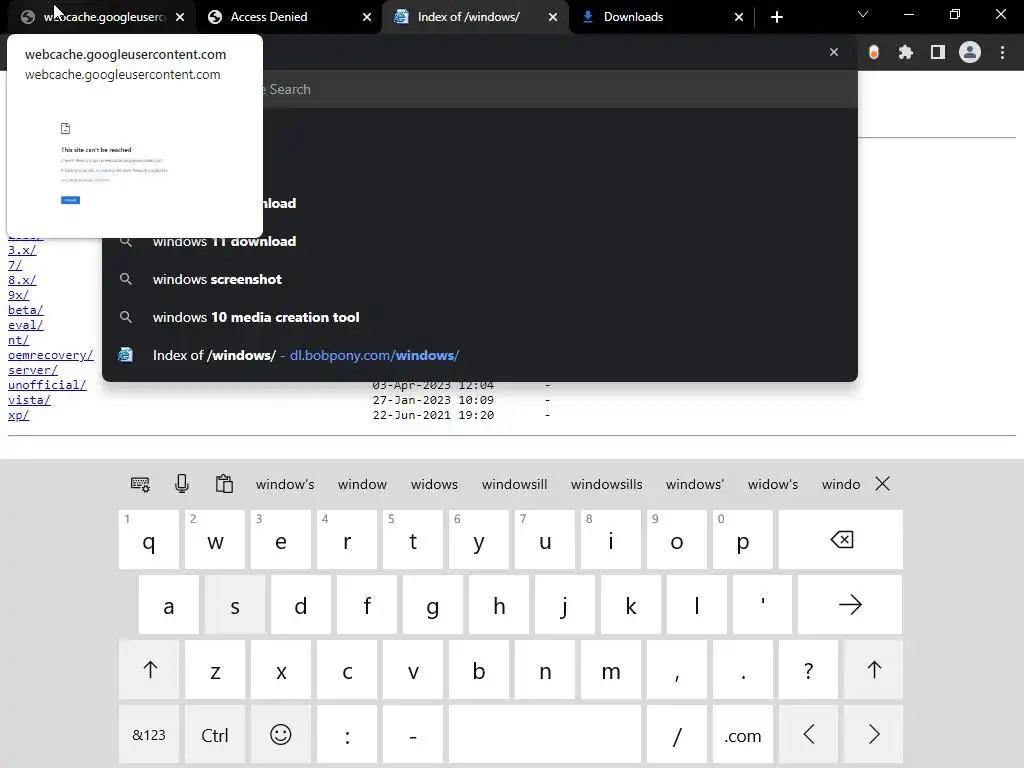Viewport: 1024px width, 768px height.
Task: Open the 8.x/ directory link
Action: pos(22,280)
